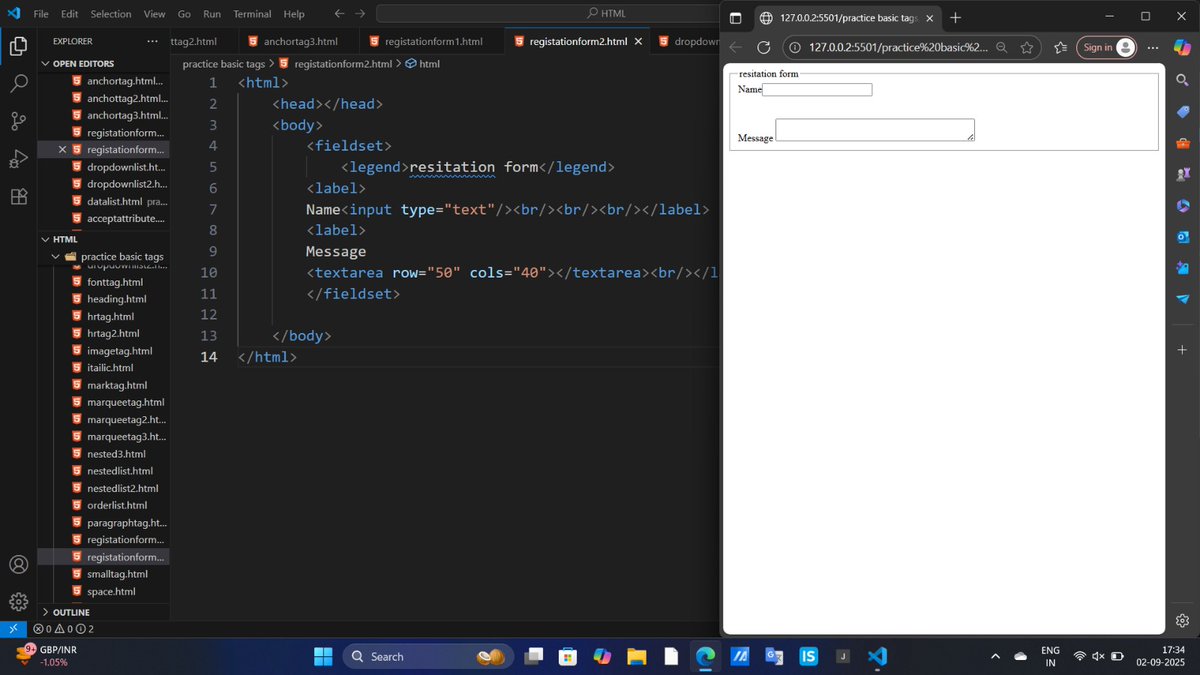Go forward using VS Code navigation arrow
Viewport: 1200px width, 675px height.
point(360,14)
